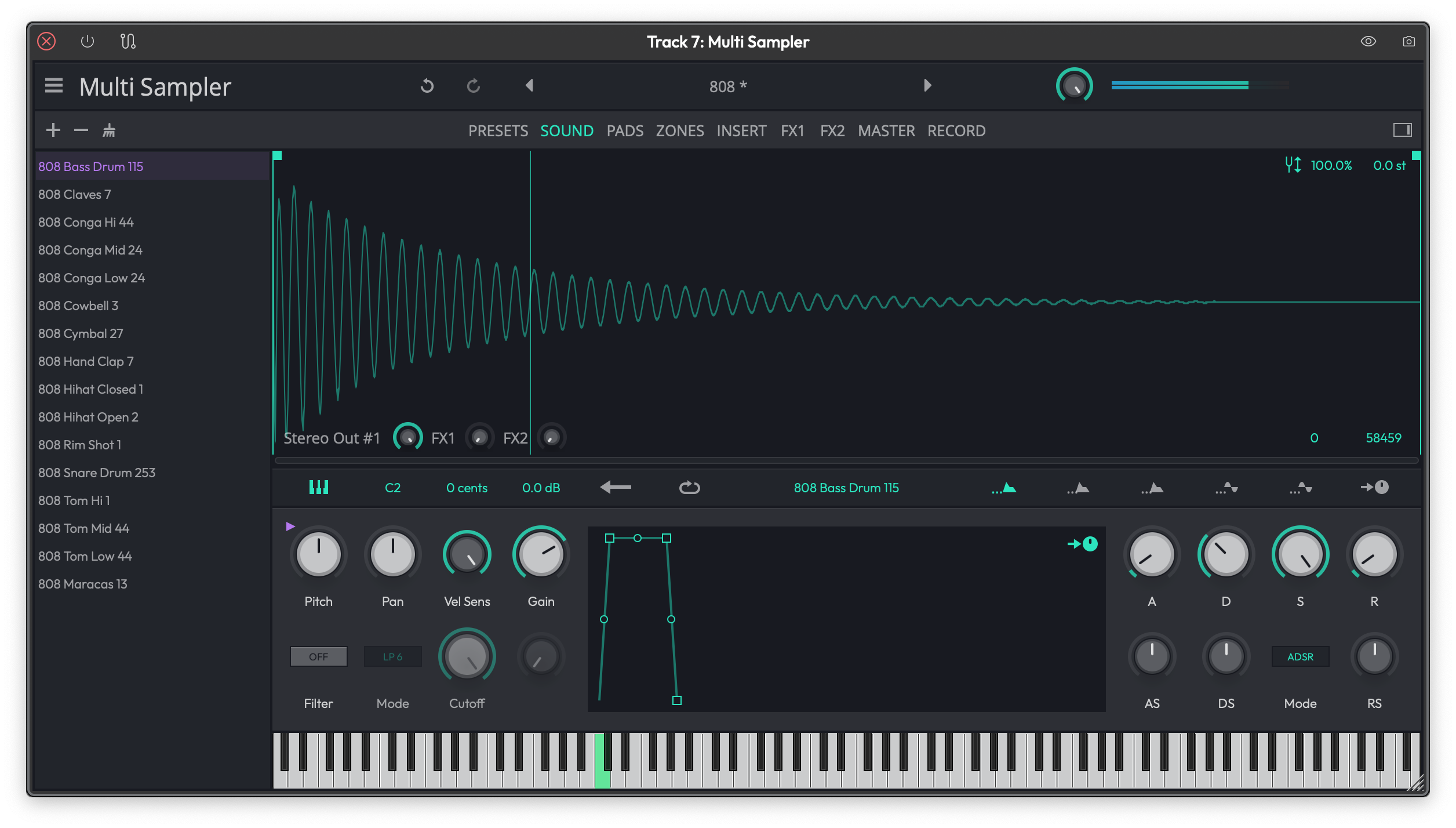This screenshot has width=1456, height=828.
Task: Remove a sample with the minus icon
Action: pyautogui.click(x=81, y=130)
